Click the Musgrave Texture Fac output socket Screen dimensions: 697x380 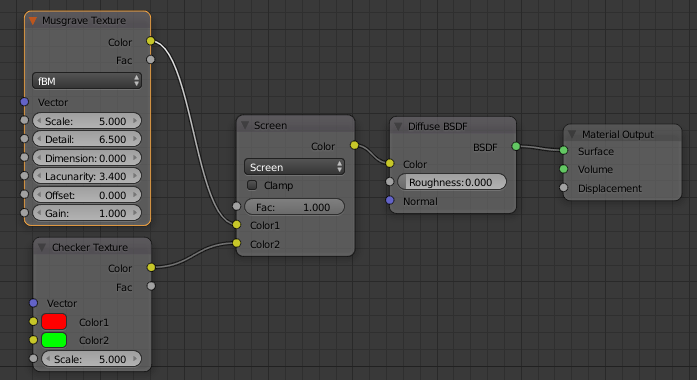point(150,60)
